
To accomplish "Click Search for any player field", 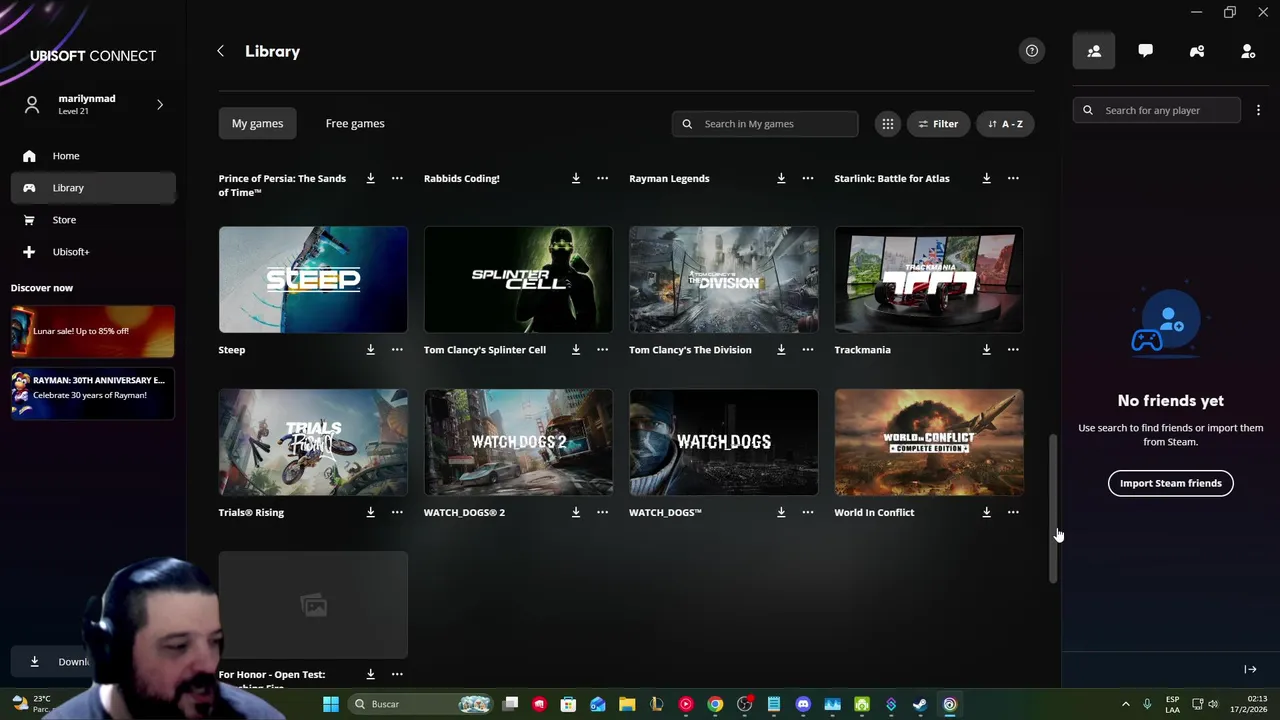I will (x=1157, y=110).
